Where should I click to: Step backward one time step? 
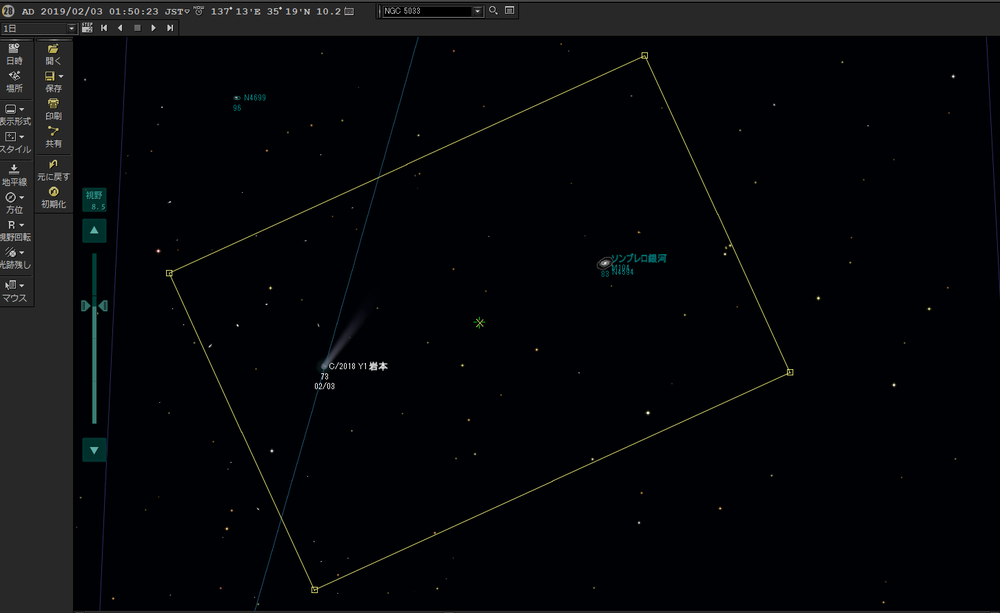(x=121, y=27)
